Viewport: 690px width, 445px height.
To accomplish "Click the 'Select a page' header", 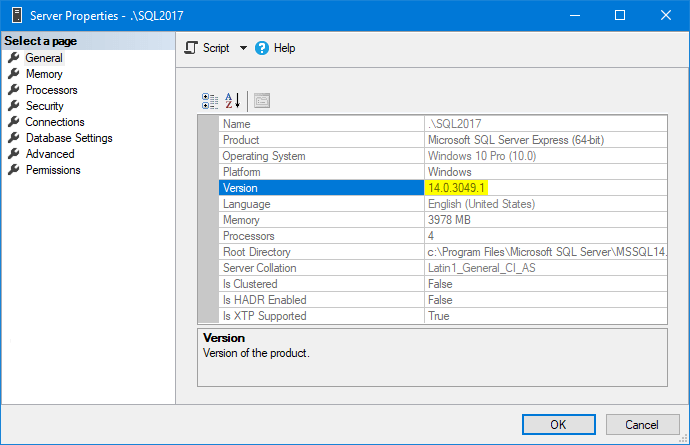I will 88,41.
